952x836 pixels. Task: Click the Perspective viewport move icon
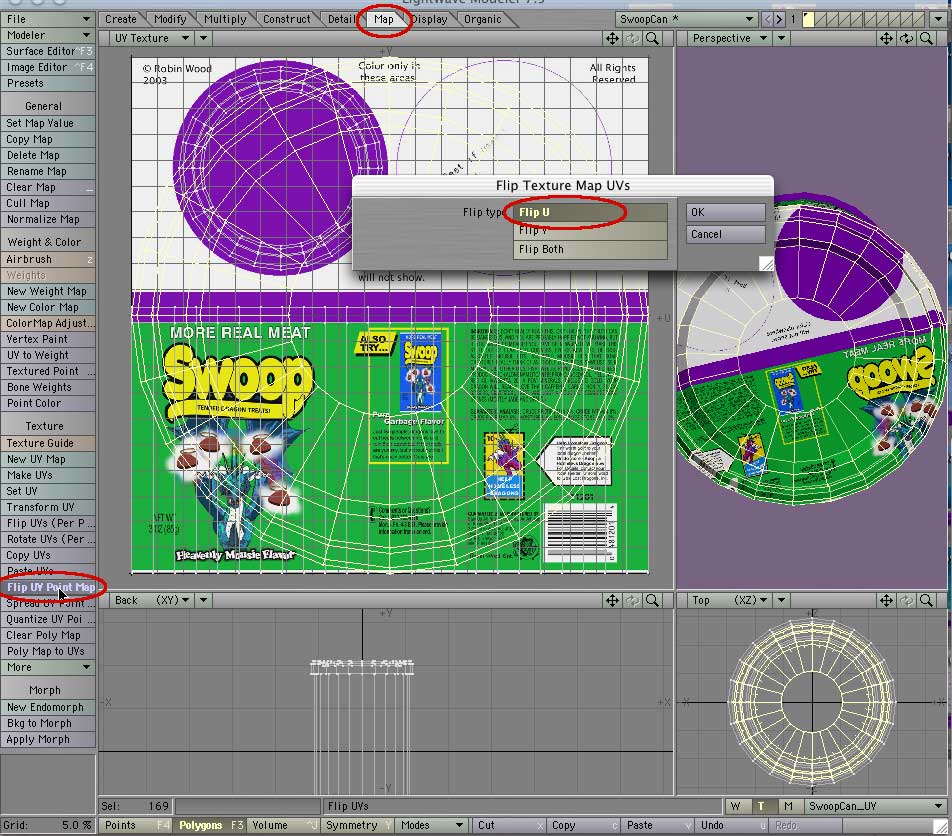[x=886, y=39]
